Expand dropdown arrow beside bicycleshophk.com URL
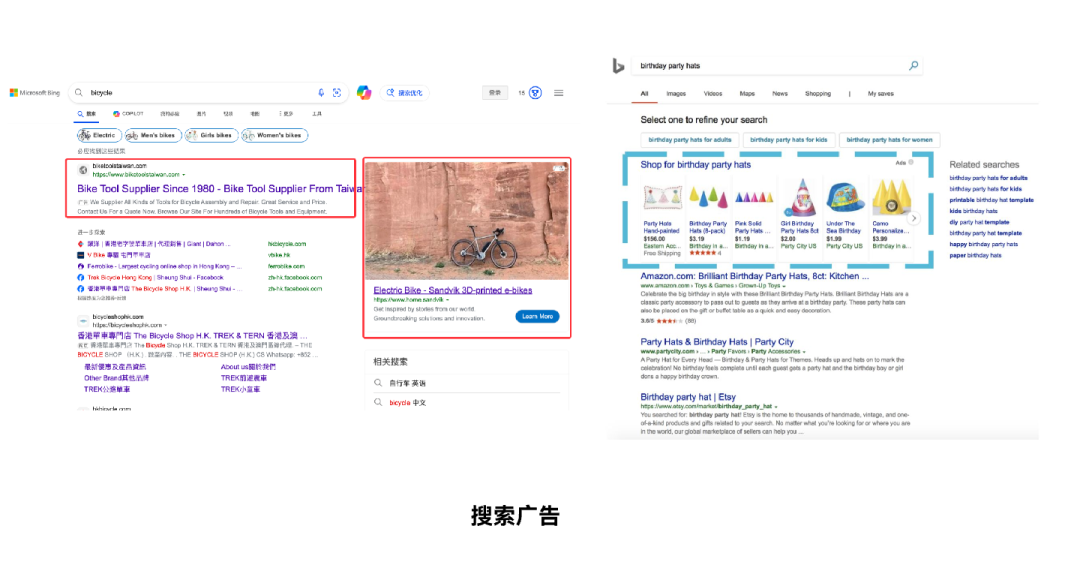This screenshot has width=1080, height=583. [165, 325]
